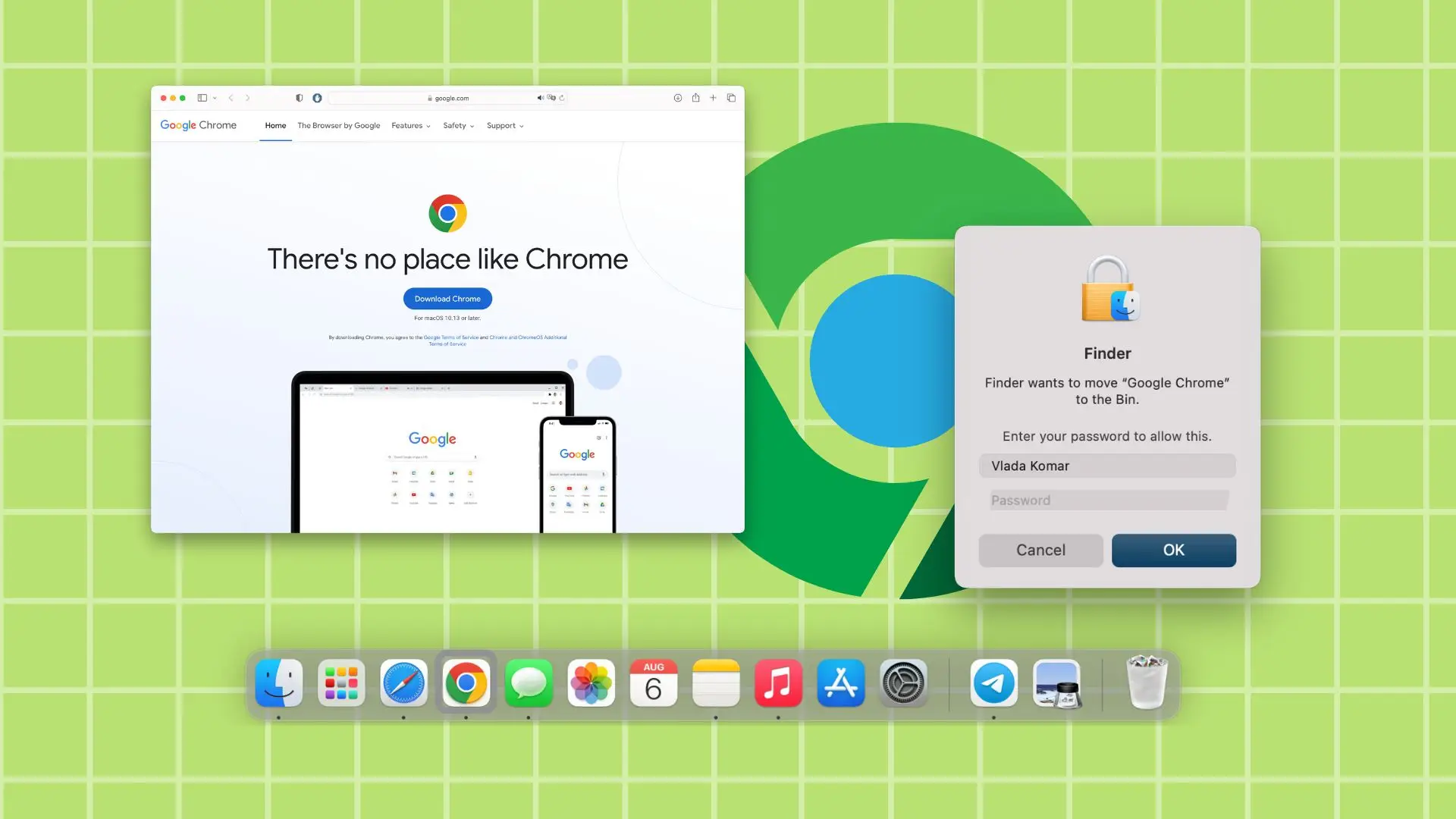Go forward in Safari toolbar

click(x=247, y=98)
